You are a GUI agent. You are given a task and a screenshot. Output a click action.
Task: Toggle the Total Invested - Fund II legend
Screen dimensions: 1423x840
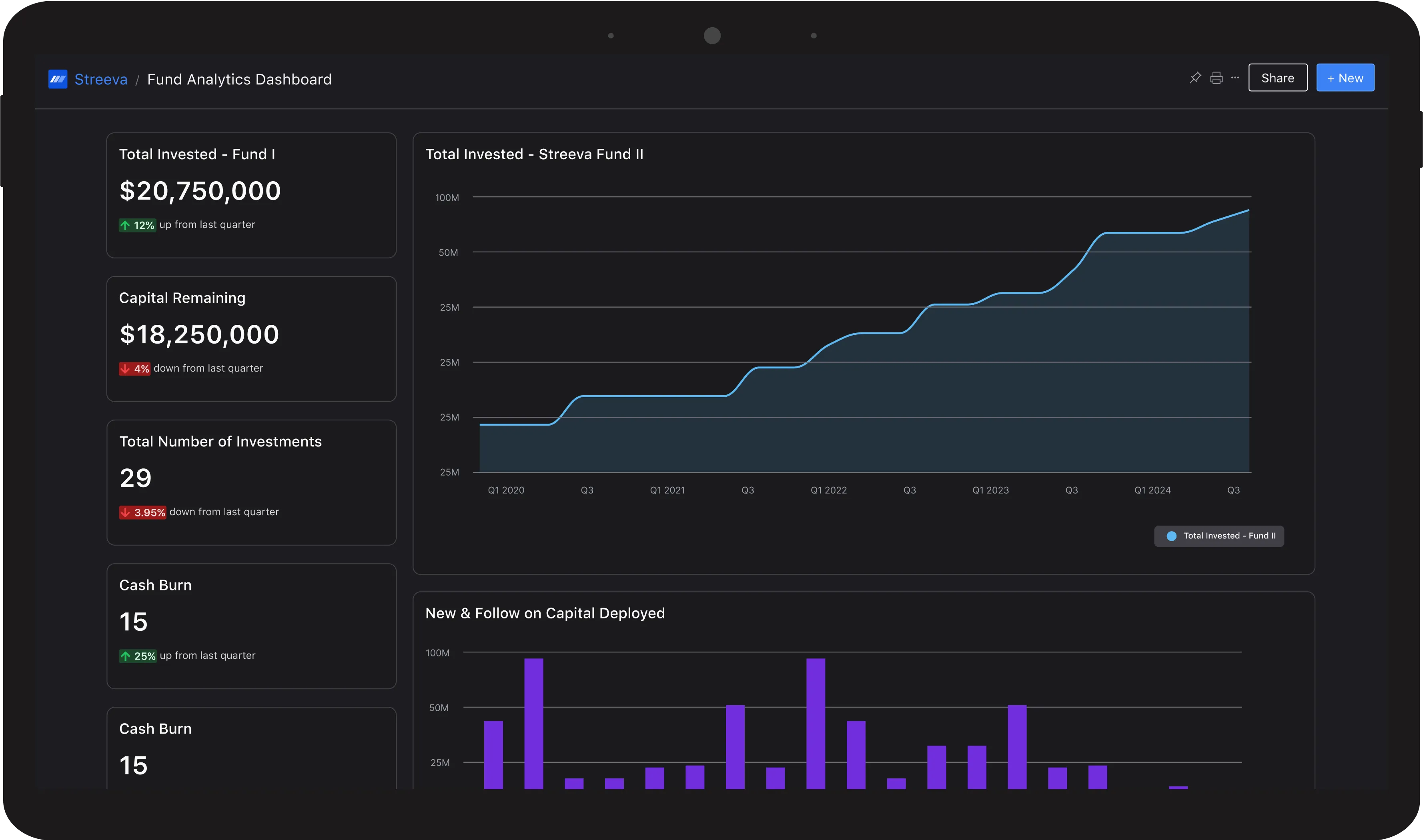pyautogui.click(x=1229, y=536)
